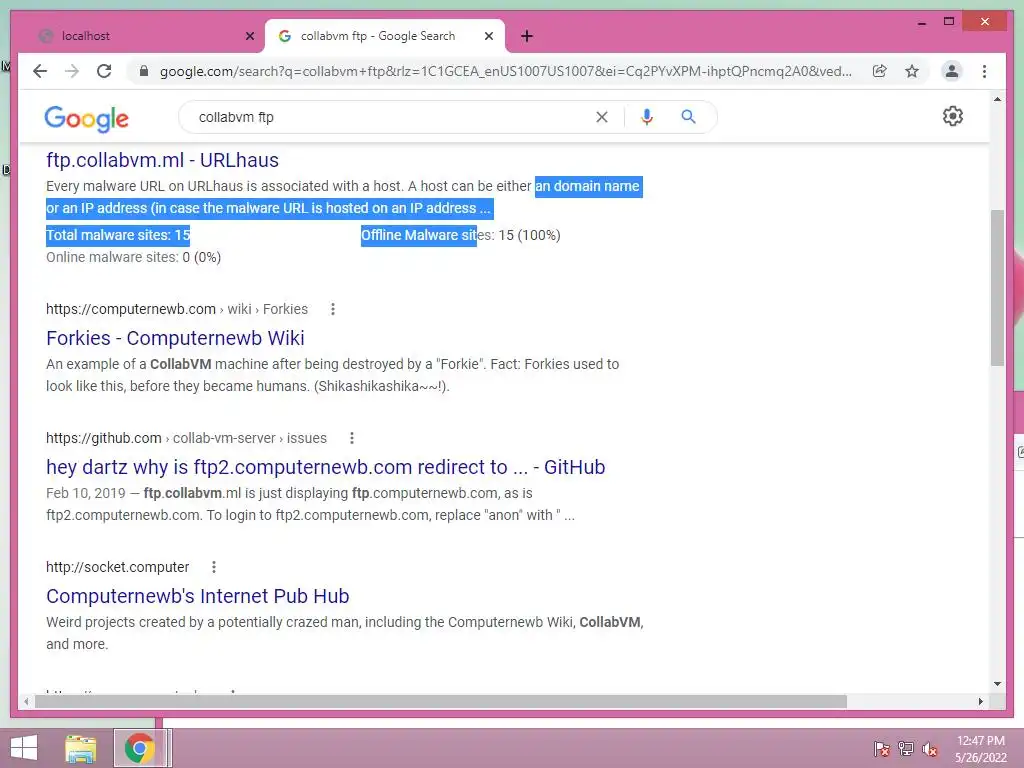The width and height of the screenshot is (1024, 768).
Task: Open the Windows Start menu
Action: point(24,748)
